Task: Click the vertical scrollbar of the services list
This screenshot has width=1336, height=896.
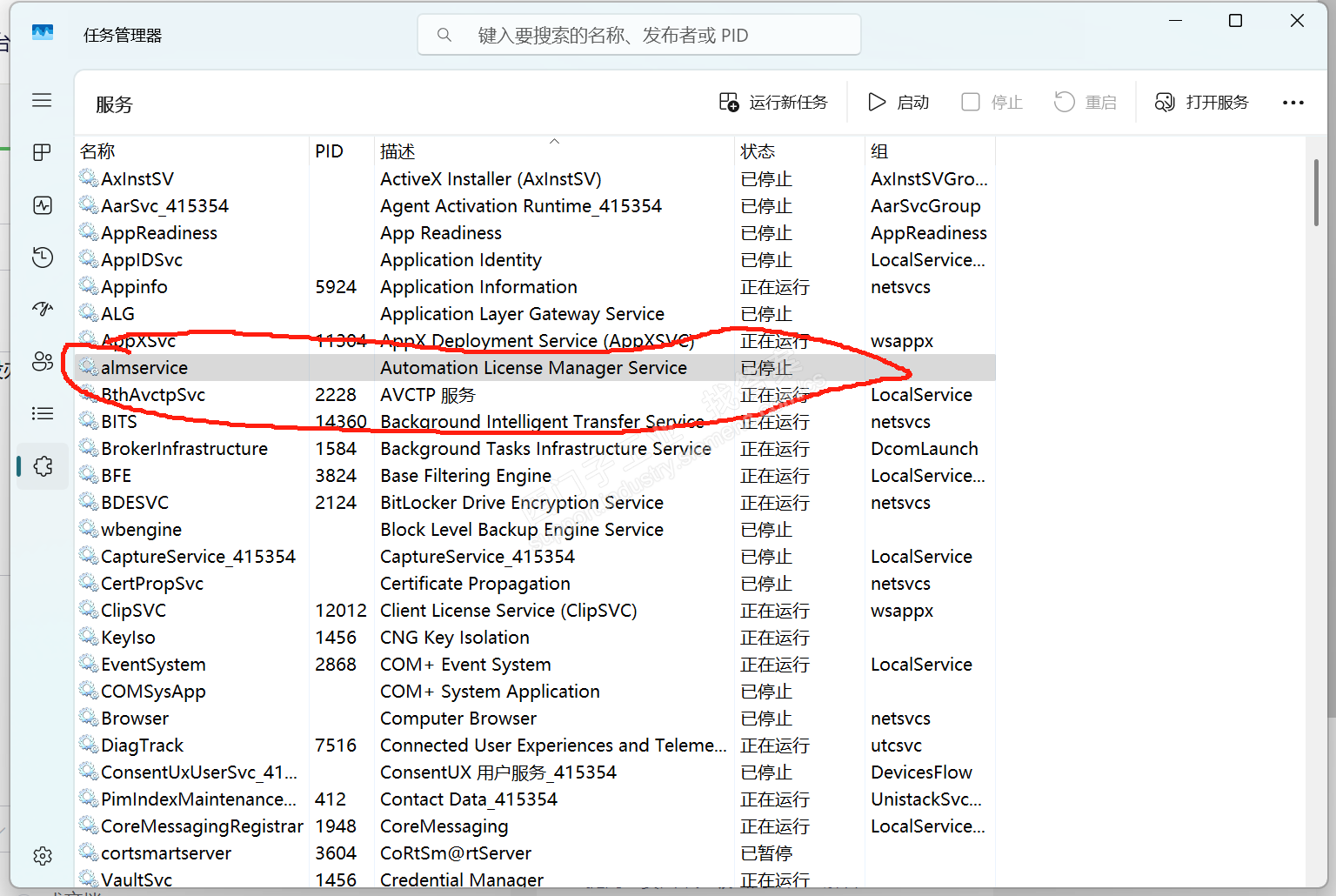Action: click(x=1317, y=193)
